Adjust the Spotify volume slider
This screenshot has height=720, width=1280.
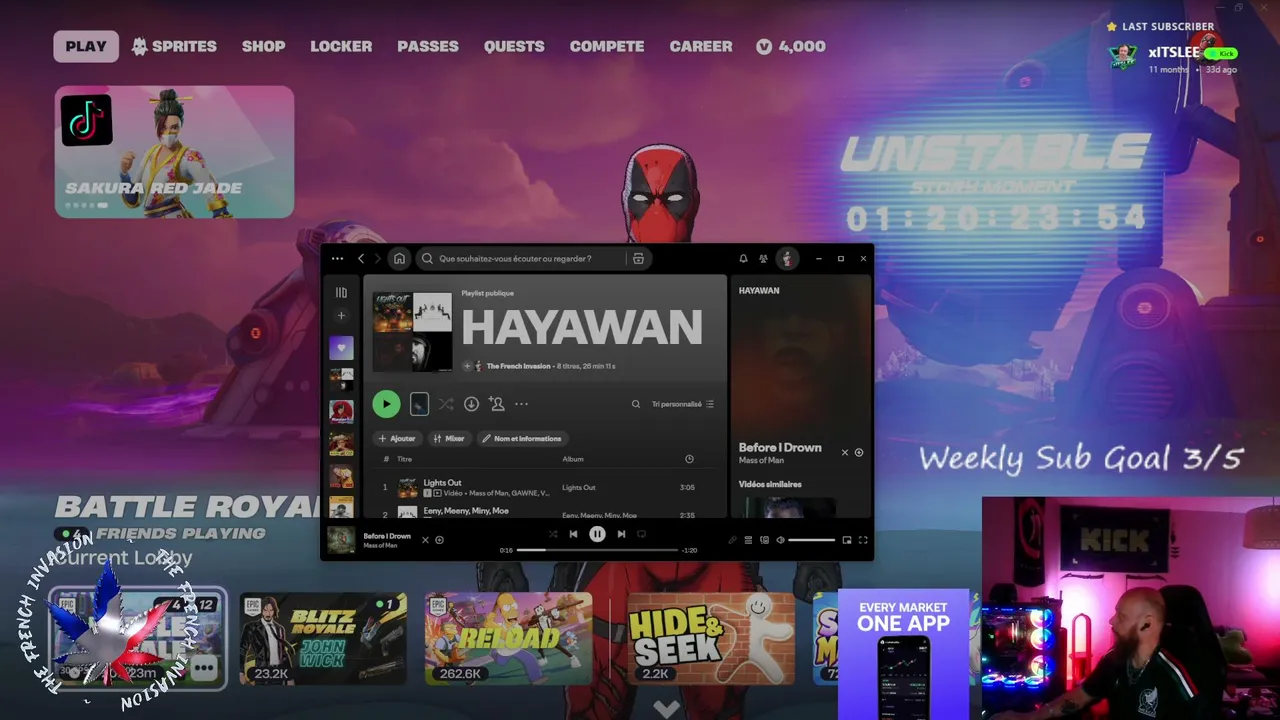point(811,540)
